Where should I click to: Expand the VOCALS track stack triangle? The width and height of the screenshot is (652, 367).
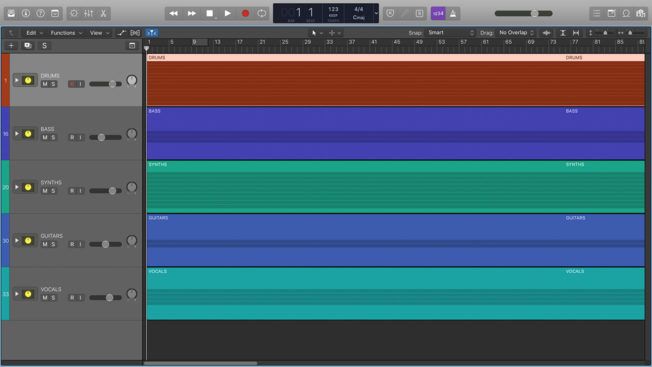click(17, 294)
